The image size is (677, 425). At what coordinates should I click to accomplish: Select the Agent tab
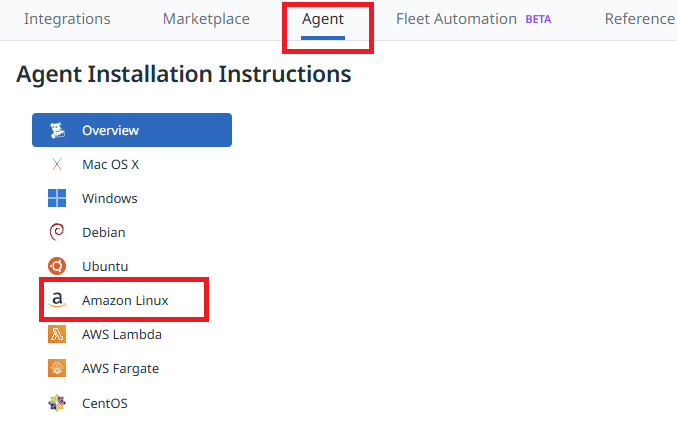point(323,19)
